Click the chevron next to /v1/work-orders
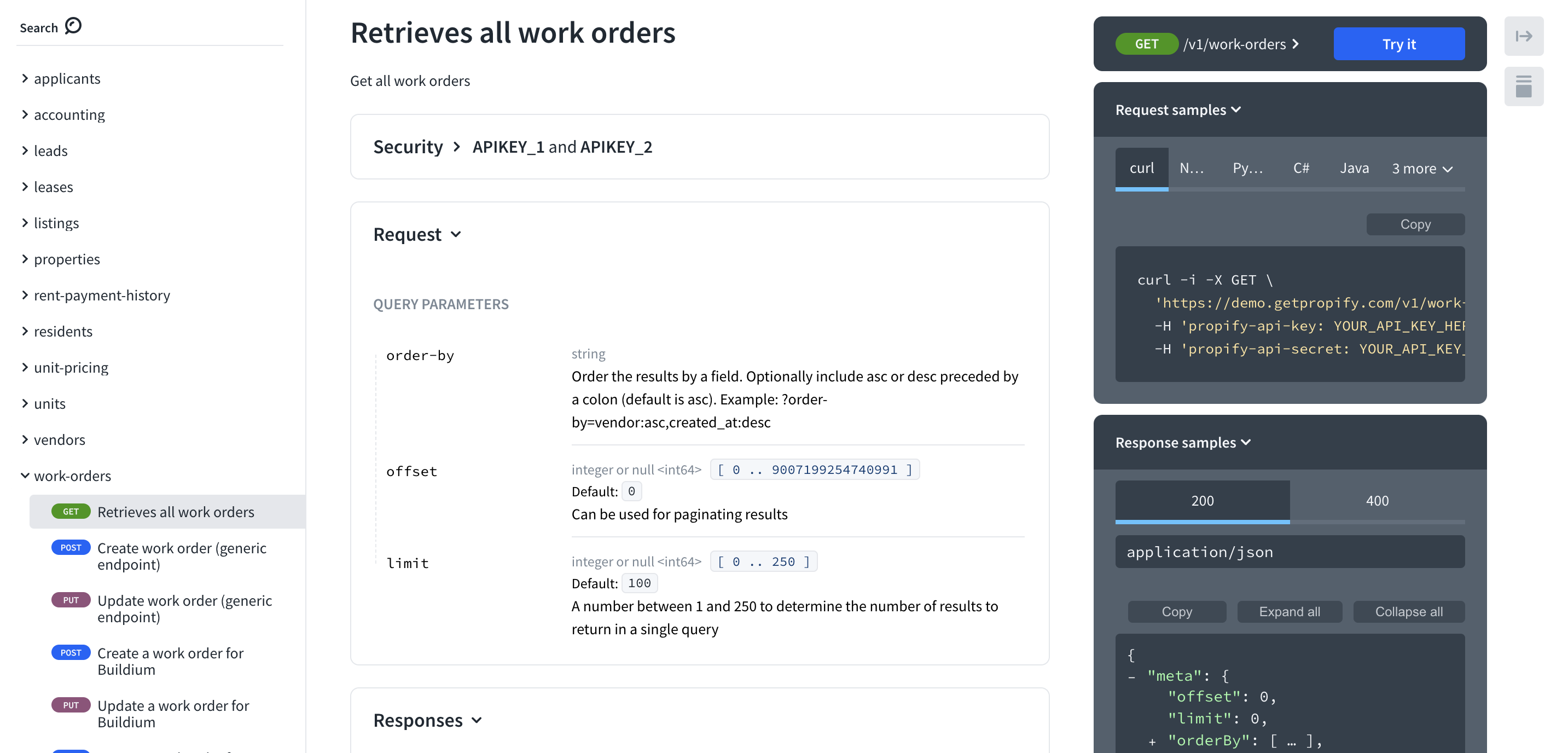Viewport: 1568px width, 753px height. (x=1296, y=44)
